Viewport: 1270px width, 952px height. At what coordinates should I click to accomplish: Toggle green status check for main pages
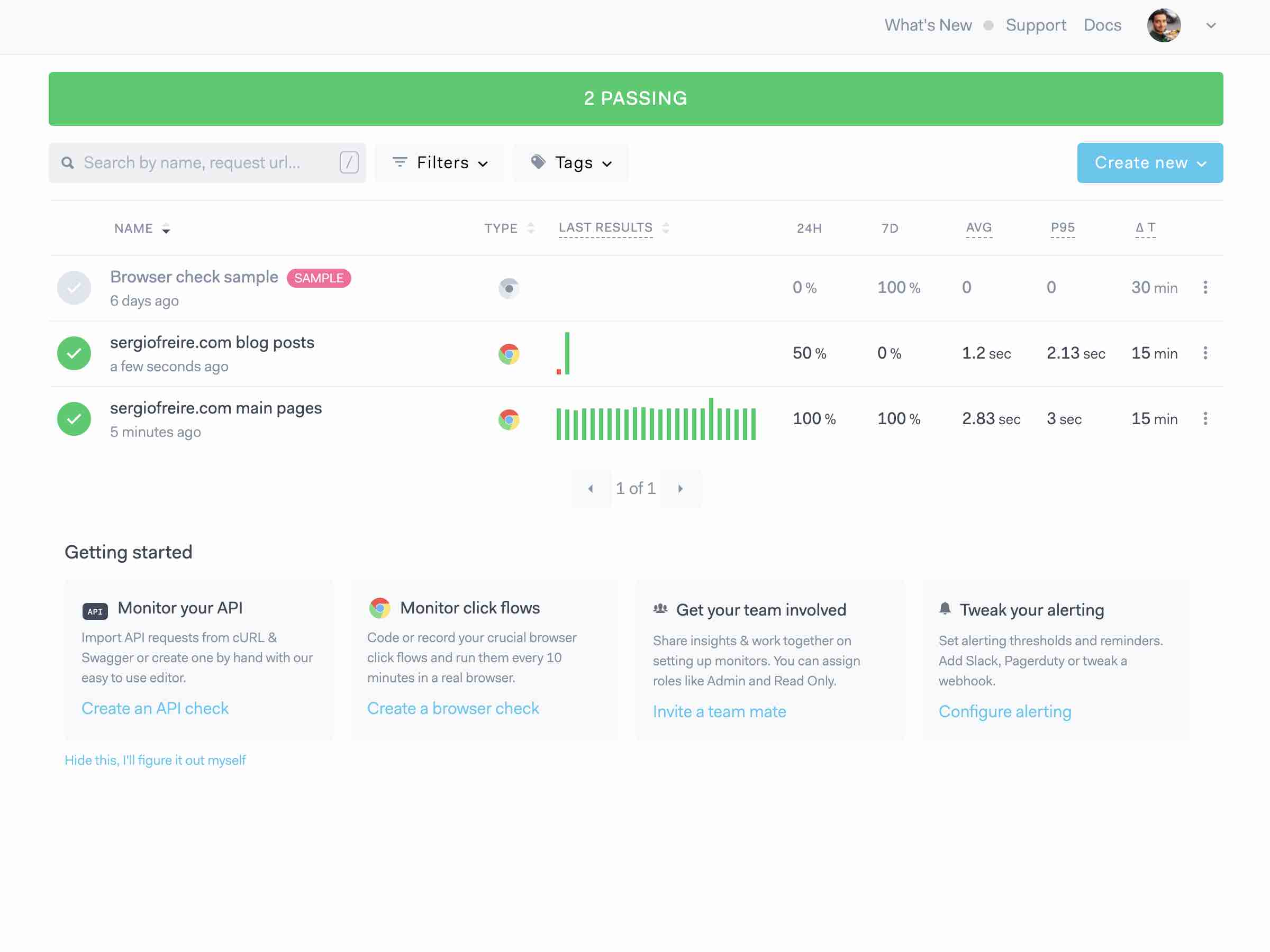pyautogui.click(x=74, y=419)
